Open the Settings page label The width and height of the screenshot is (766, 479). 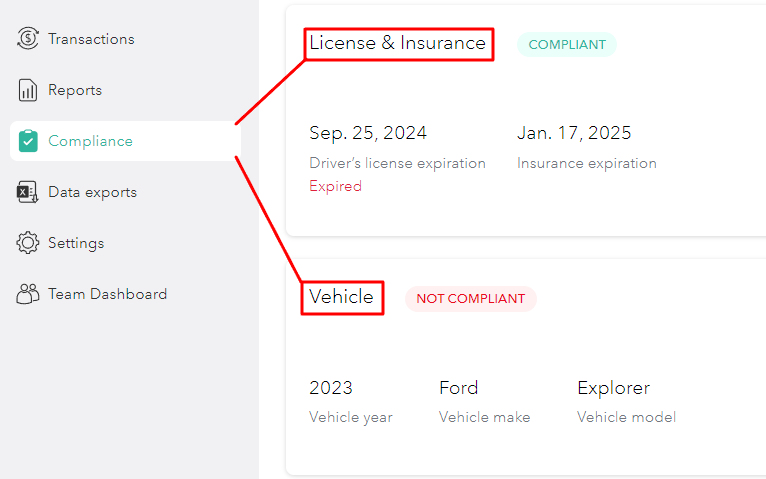tap(76, 243)
